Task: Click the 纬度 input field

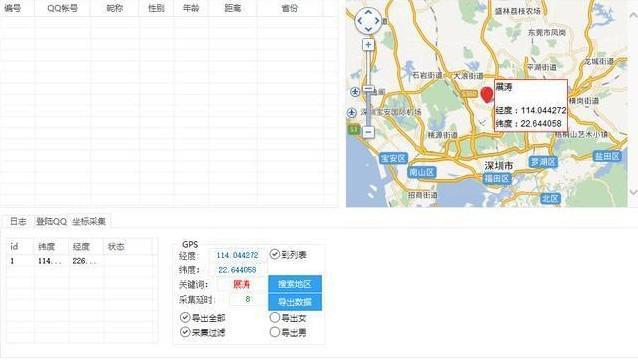Action: [x=237, y=270]
